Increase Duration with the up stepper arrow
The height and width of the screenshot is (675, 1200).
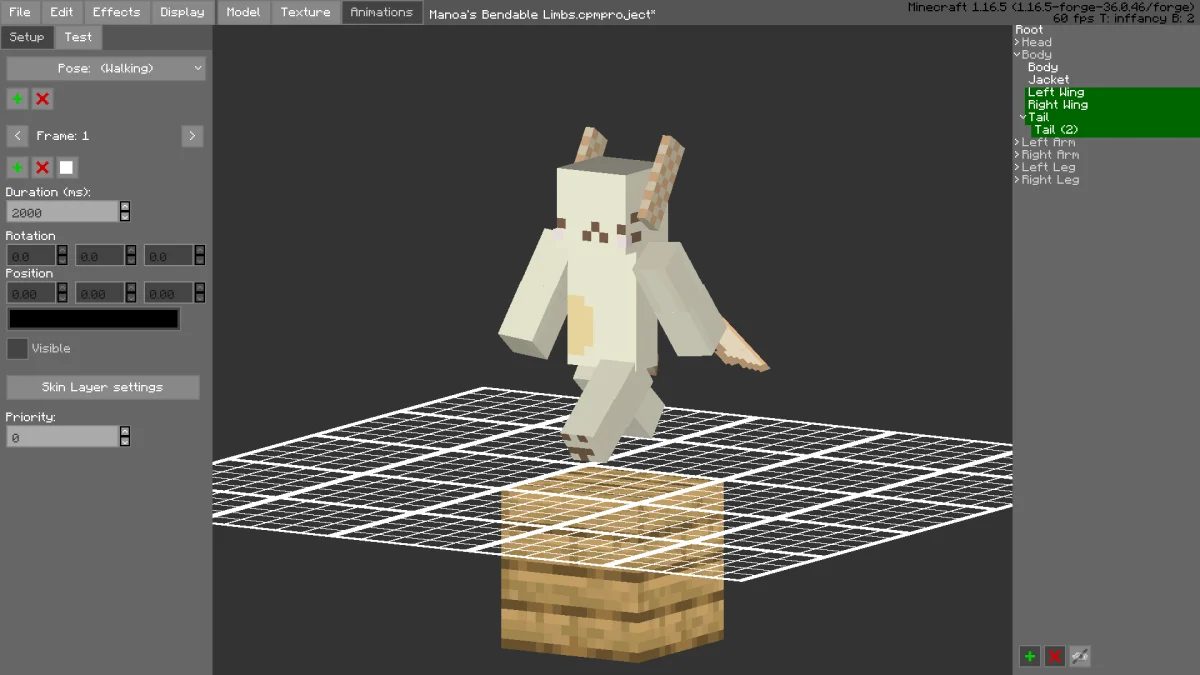(x=125, y=207)
